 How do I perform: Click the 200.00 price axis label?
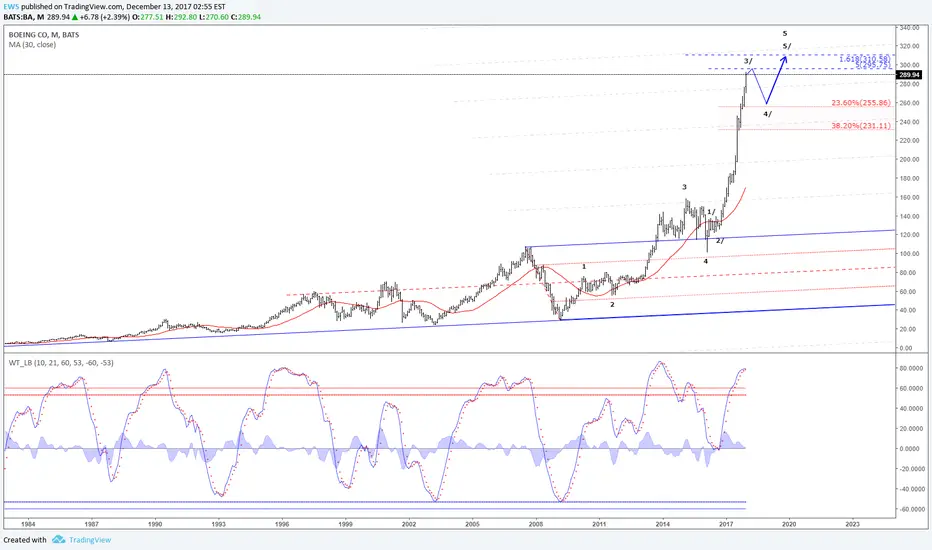tap(909, 159)
